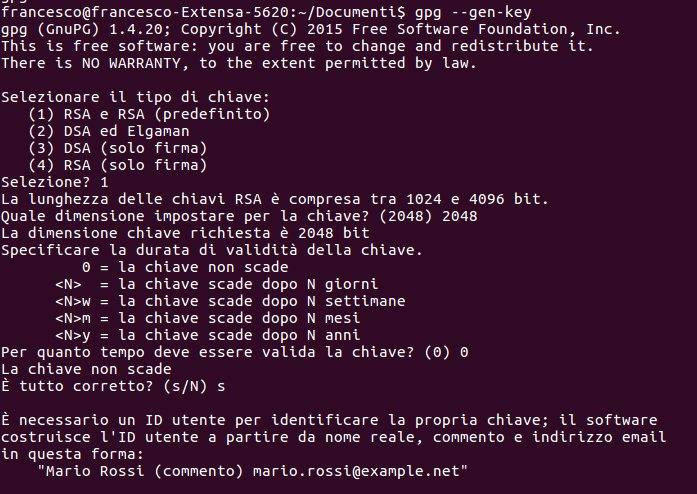The width and height of the screenshot is (697, 494).
Task: Click the option '(3) DSA (solo firma)'
Action: (118, 148)
